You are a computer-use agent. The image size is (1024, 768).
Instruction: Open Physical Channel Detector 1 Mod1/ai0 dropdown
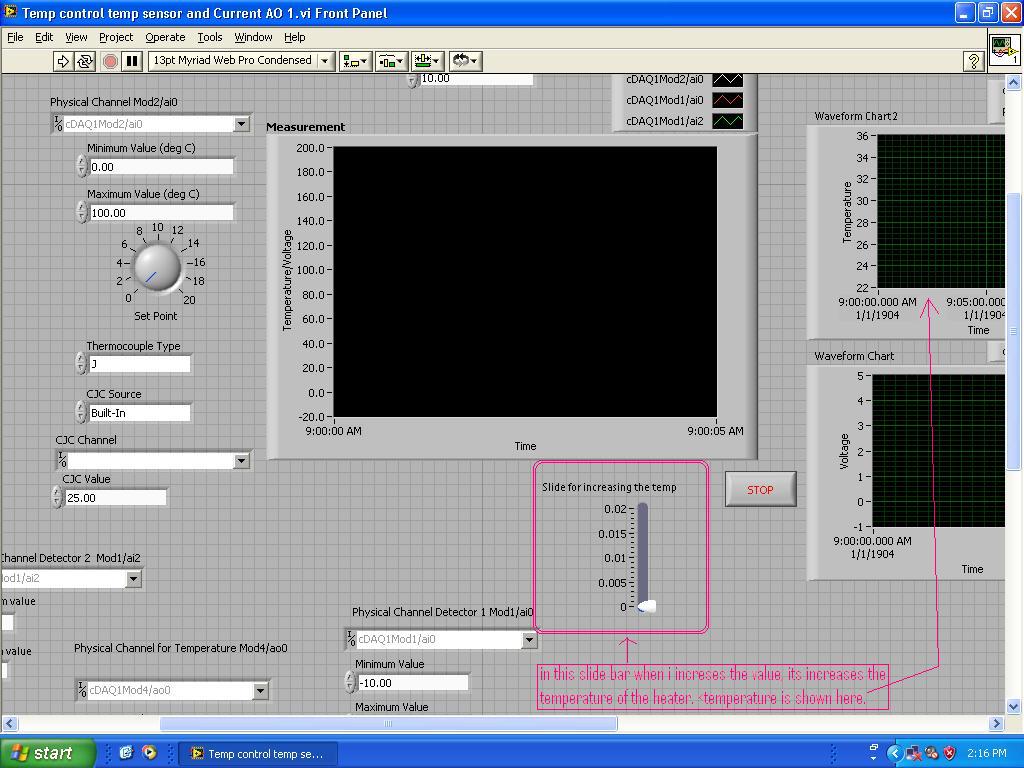coord(529,640)
